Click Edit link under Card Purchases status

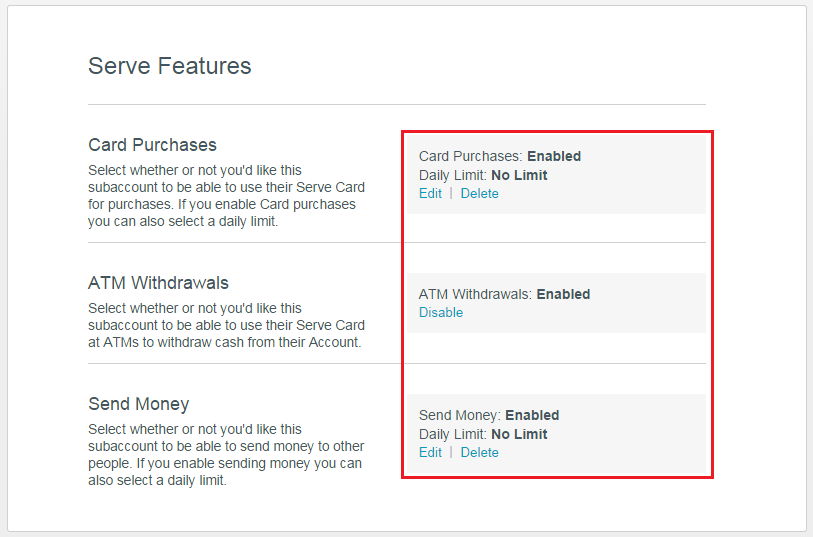click(x=430, y=194)
